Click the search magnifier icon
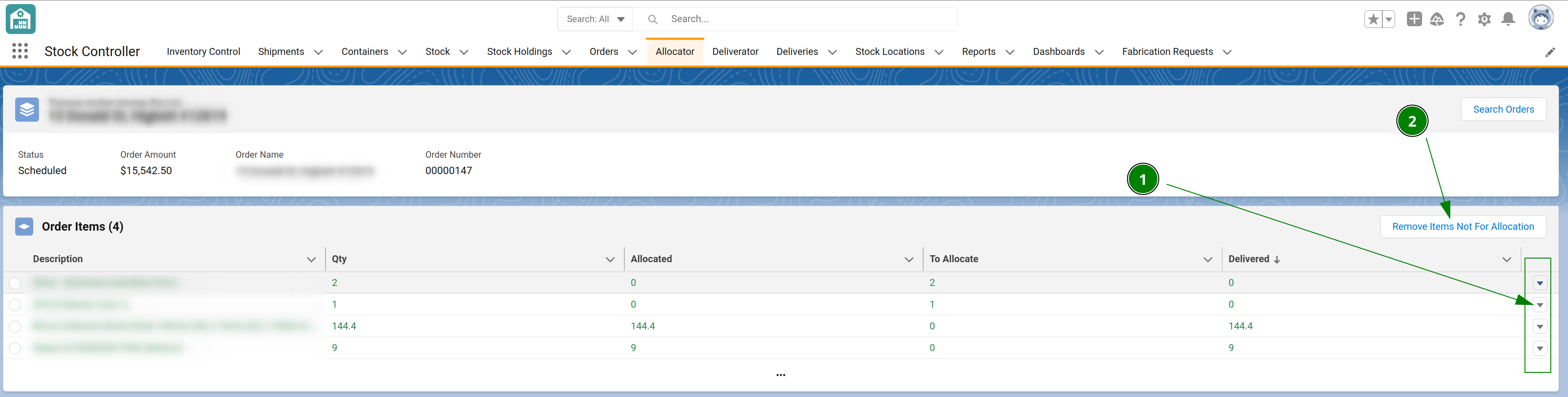1568x397 pixels. click(x=653, y=19)
